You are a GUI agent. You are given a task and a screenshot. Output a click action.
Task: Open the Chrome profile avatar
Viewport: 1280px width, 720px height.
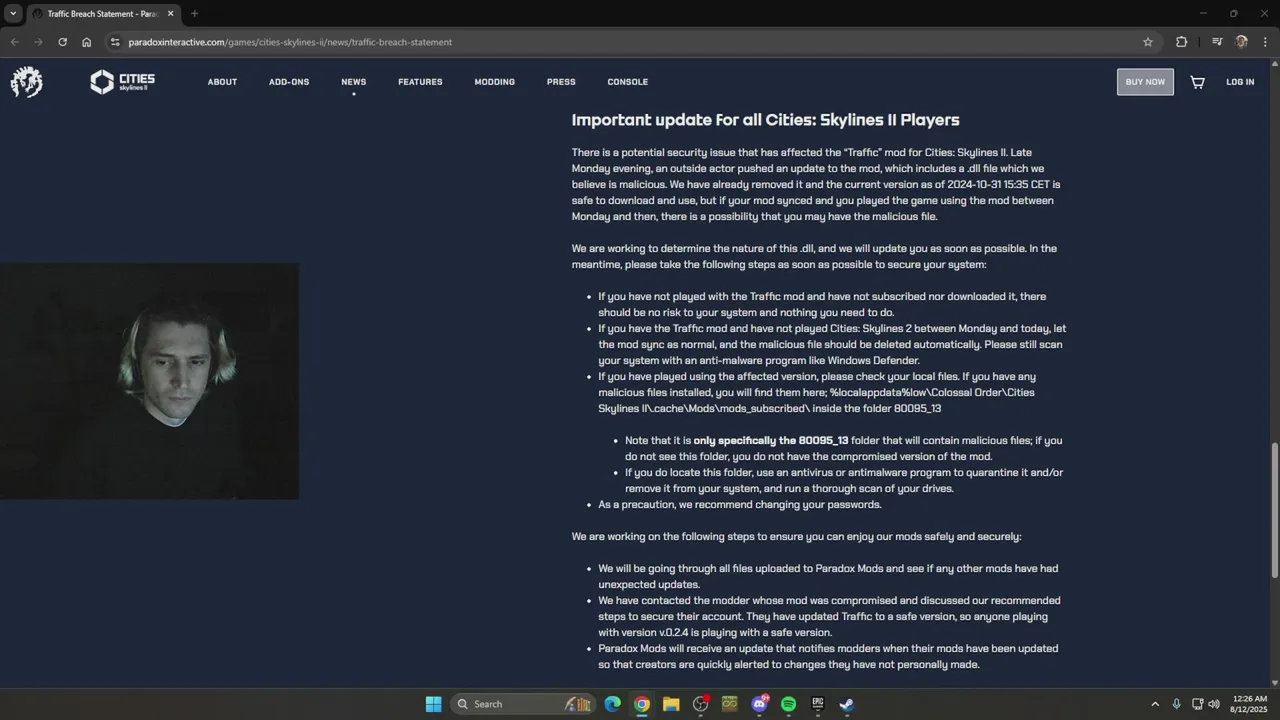[1242, 42]
